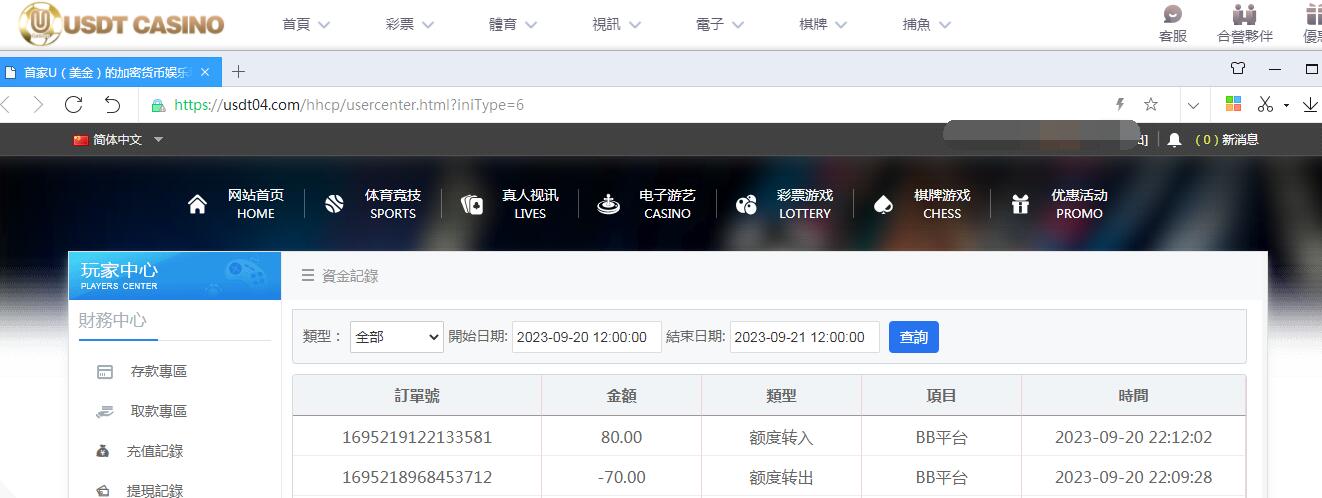Open 体育竞技 SPORTS section
This screenshot has width=1322, height=498.
393,204
